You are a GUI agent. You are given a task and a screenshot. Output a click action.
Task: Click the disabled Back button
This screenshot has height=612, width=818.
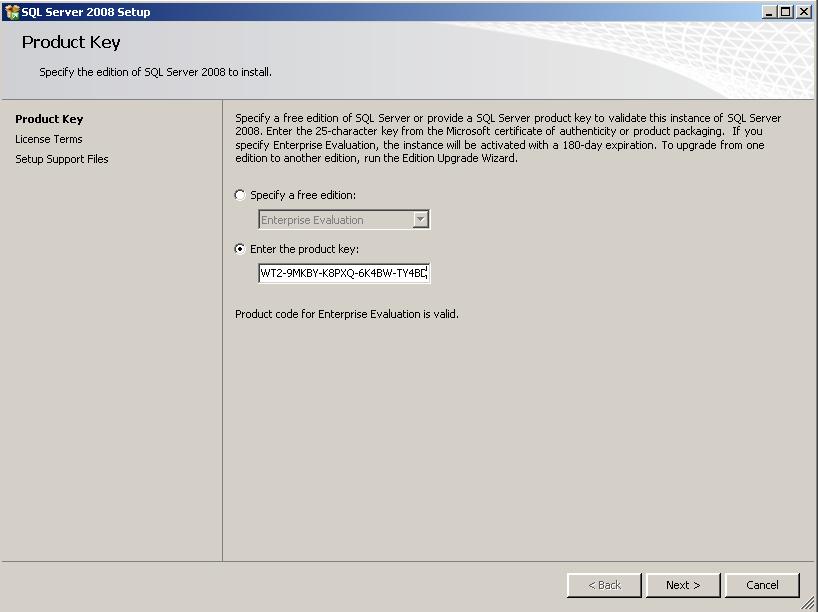tap(604, 585)
